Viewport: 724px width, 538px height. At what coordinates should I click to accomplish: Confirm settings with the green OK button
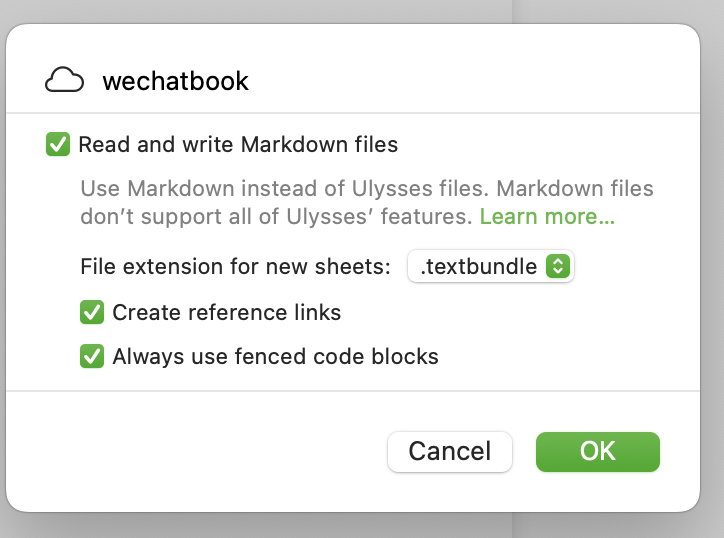pos(597,451)
